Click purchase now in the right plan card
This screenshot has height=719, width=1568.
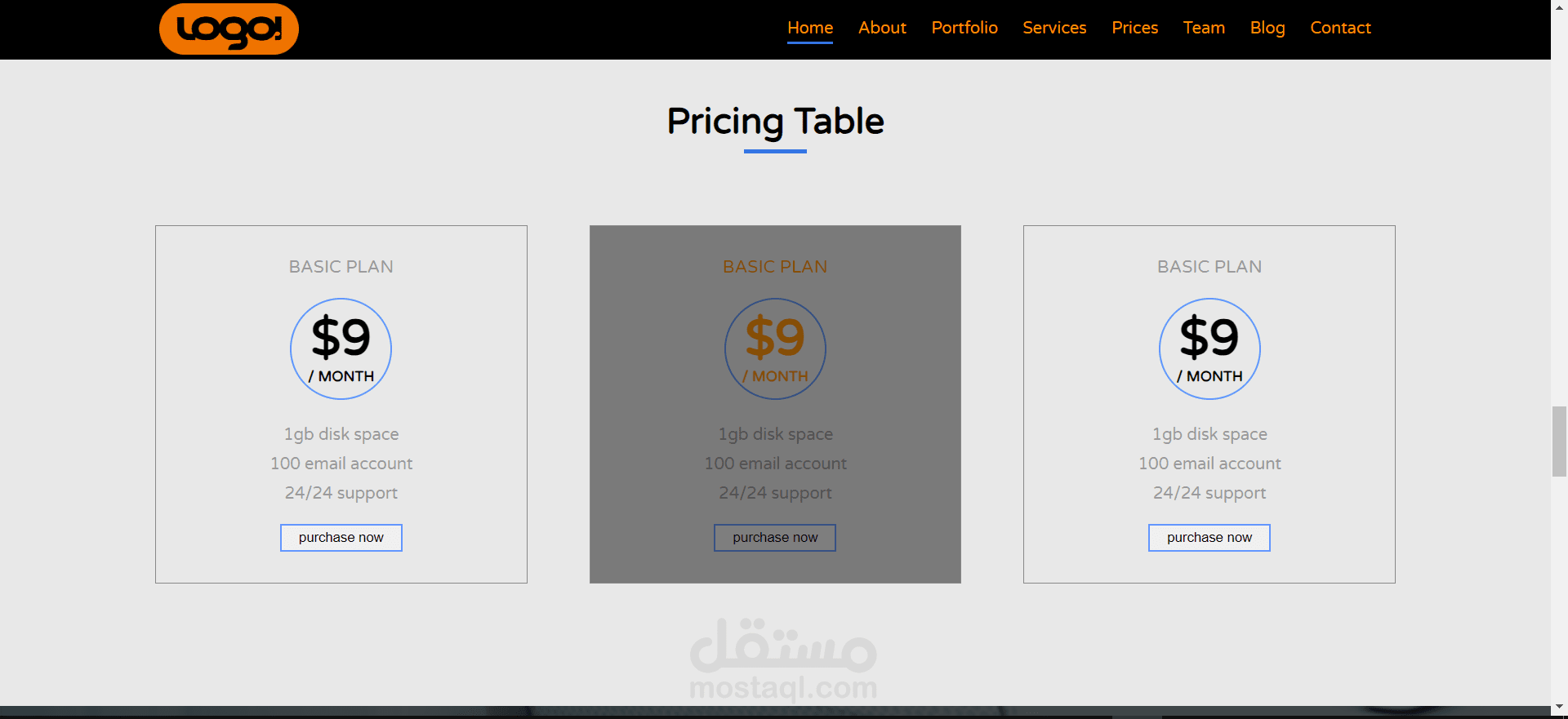click(x=1209, y=538)
